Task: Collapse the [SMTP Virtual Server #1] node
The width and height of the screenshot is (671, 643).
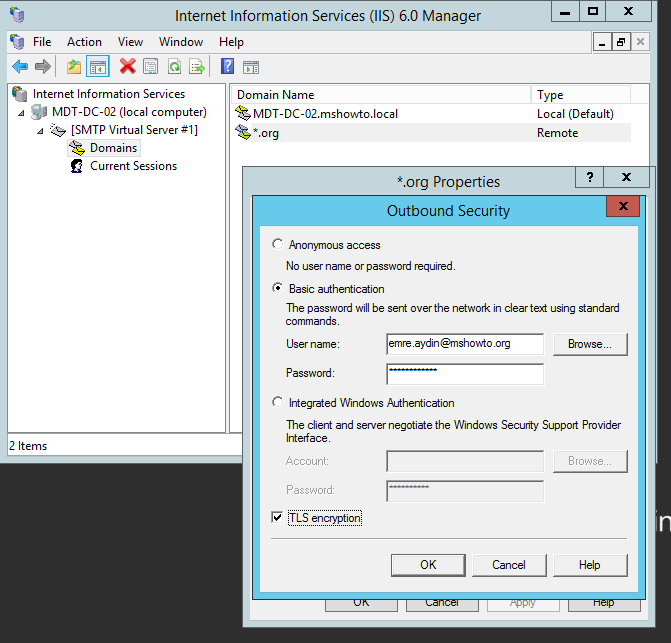Action: 40,131
